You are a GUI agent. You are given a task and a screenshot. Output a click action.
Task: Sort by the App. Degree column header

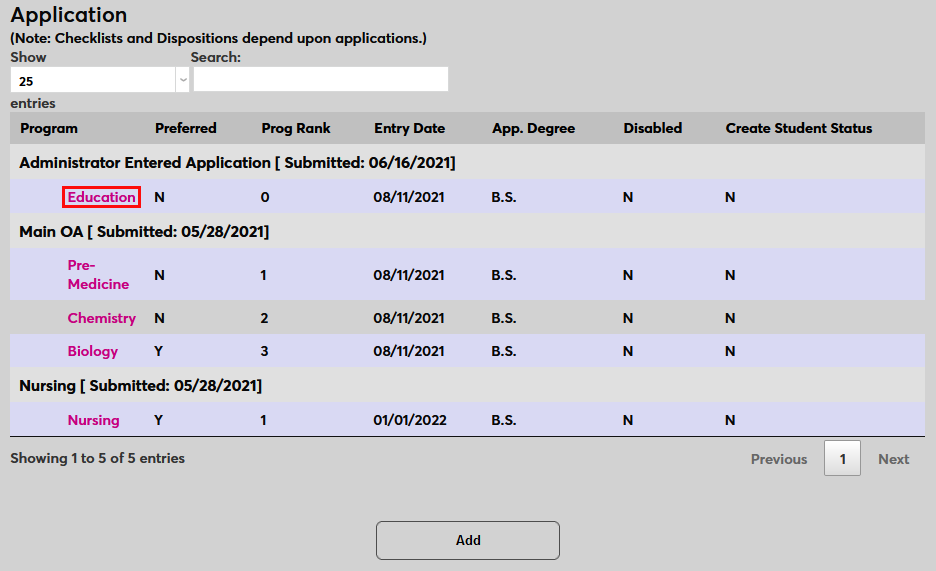[x=533, y=128]
